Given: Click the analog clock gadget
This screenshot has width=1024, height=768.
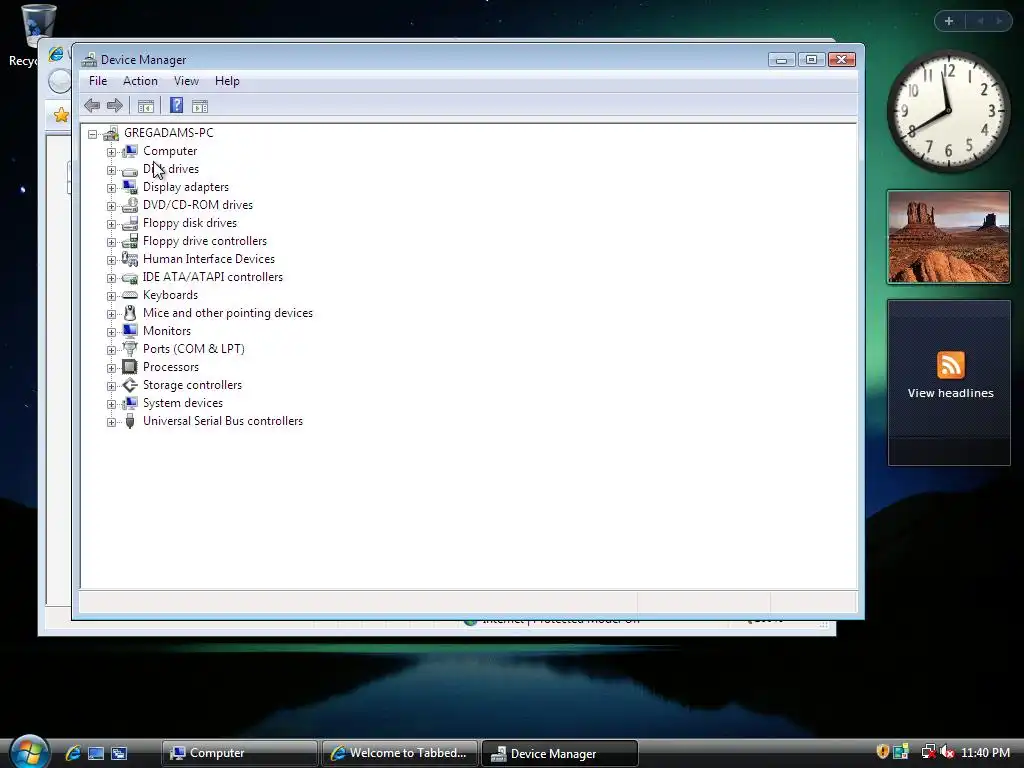Looking at the screenshot, I should click(948, 111).
